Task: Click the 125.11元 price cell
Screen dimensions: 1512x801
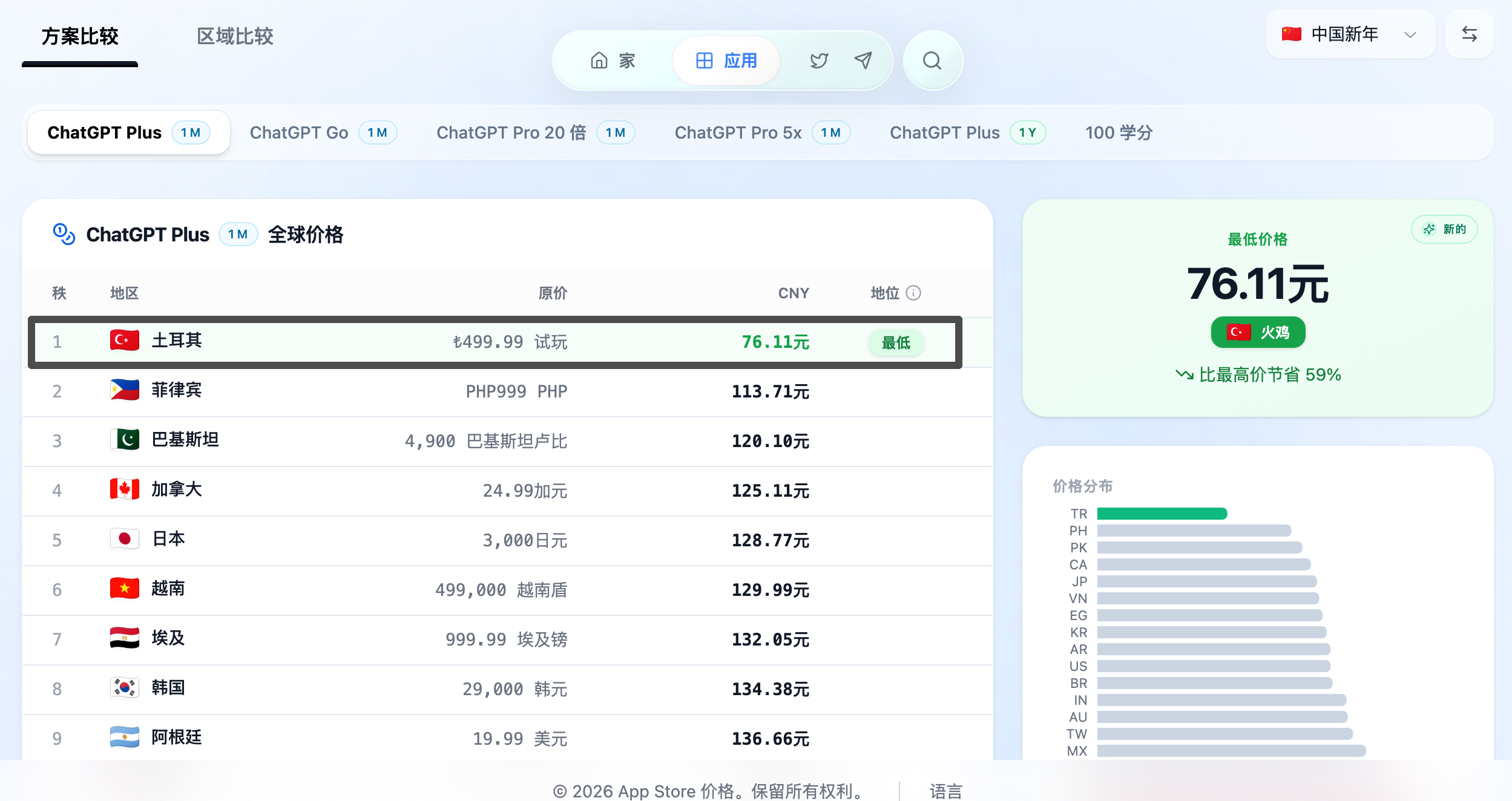Action: 771,491
